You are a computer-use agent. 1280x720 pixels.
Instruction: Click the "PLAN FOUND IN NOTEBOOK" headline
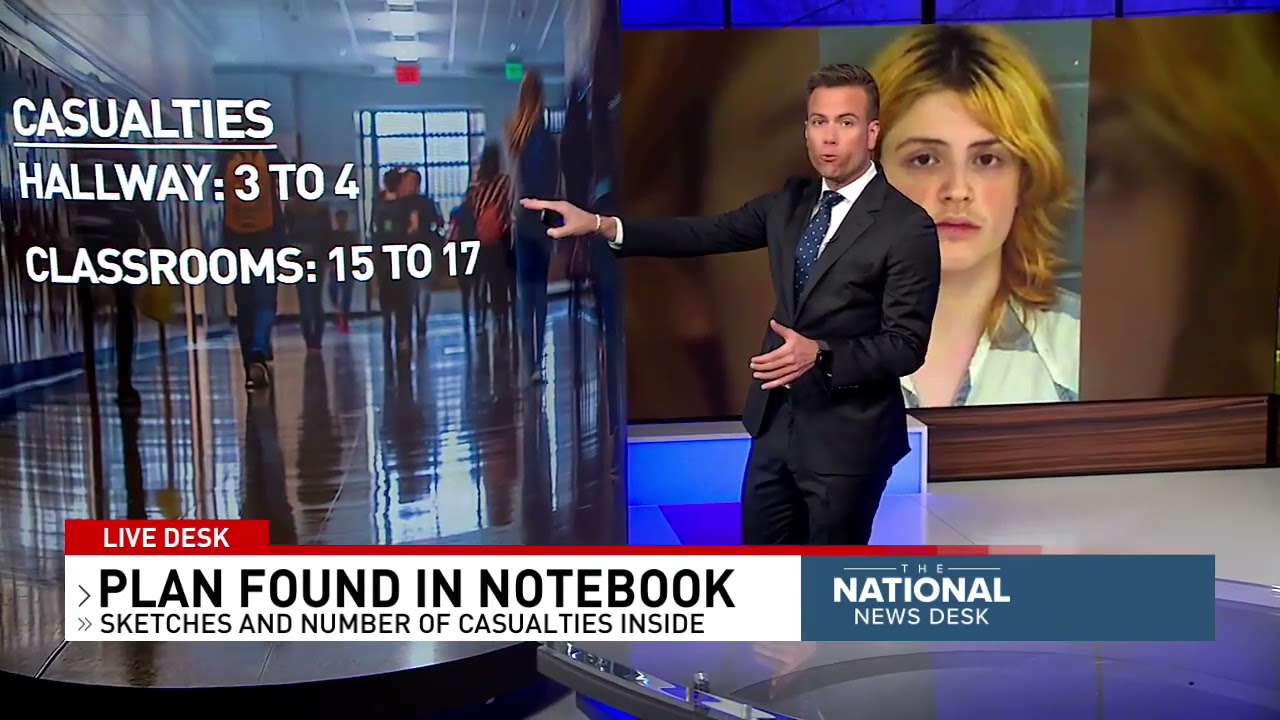coord(417,588)
